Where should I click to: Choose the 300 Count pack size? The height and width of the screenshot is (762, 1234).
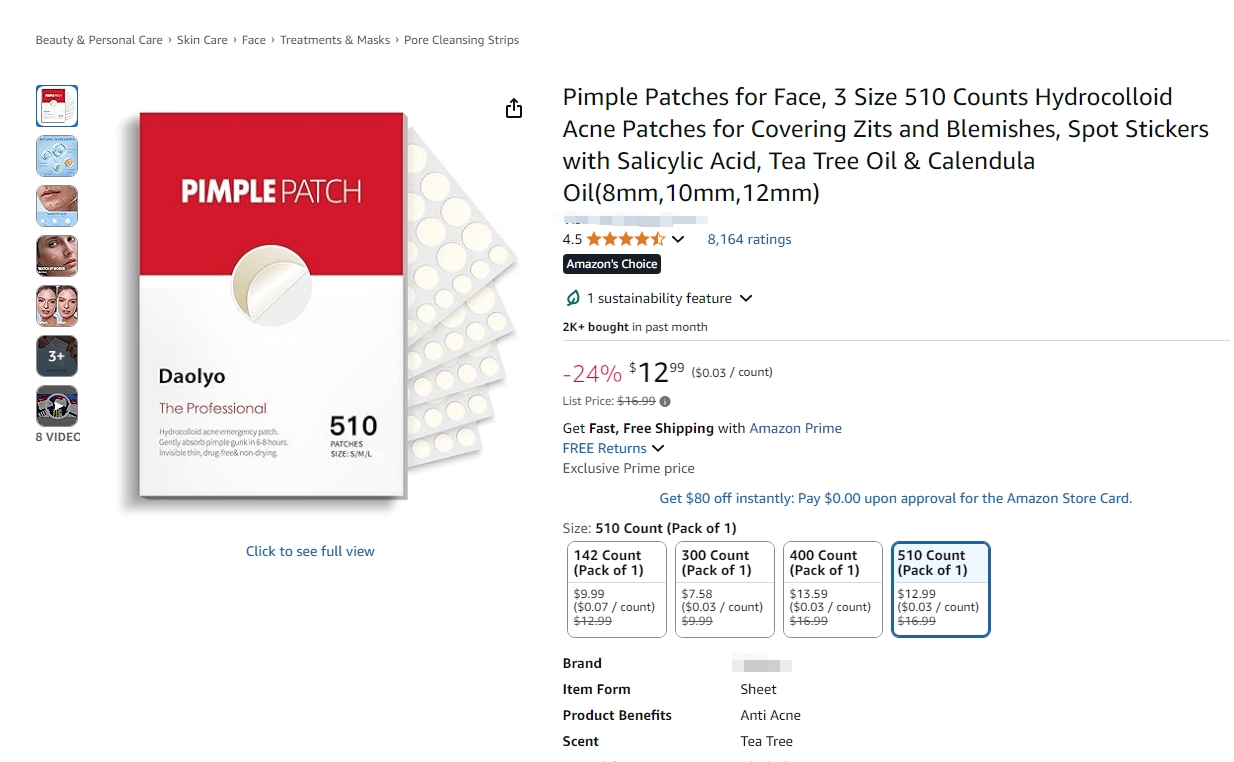pos(724,589)
